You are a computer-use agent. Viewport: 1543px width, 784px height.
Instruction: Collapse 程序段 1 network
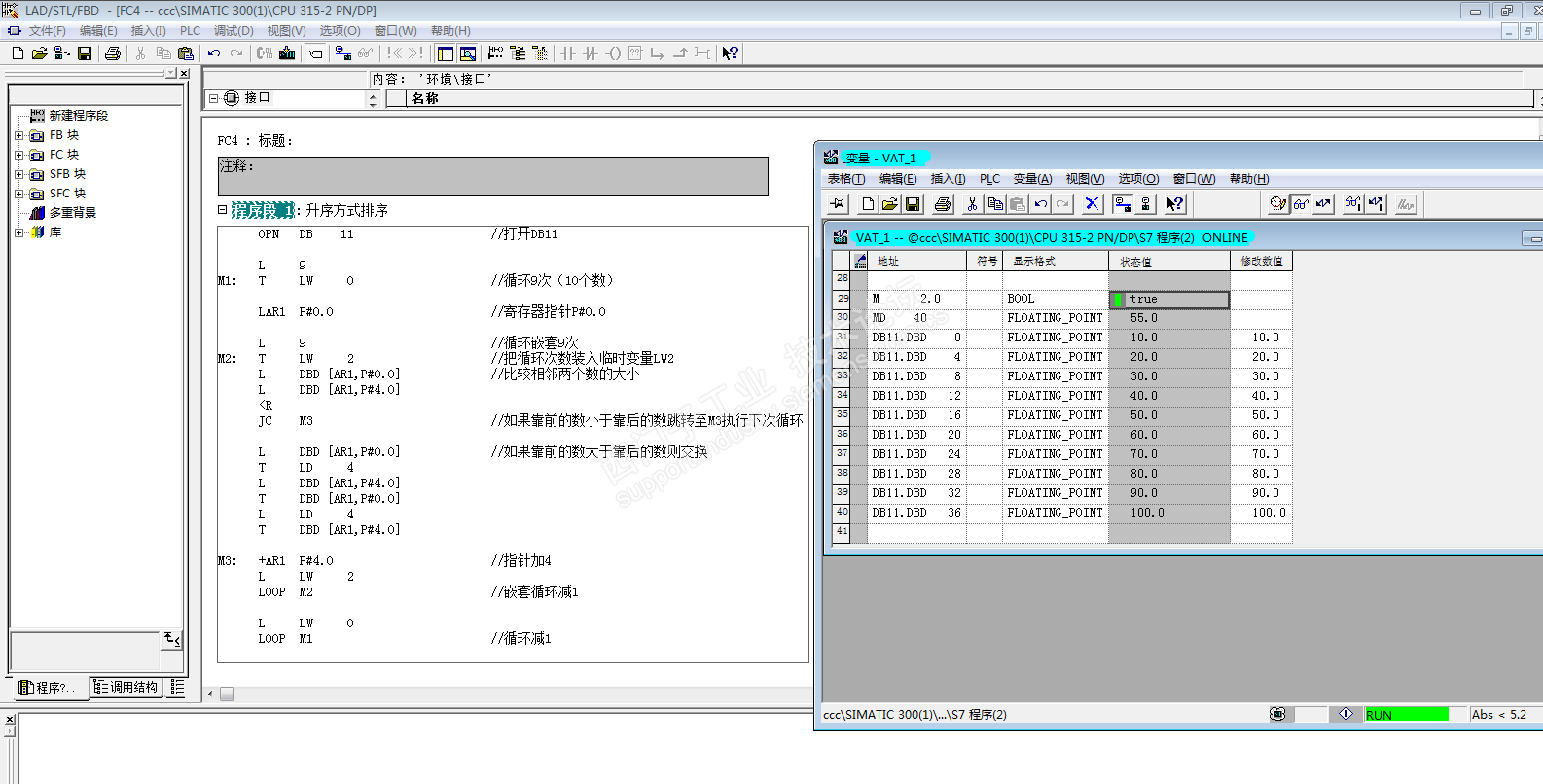[x=222, y=209]
